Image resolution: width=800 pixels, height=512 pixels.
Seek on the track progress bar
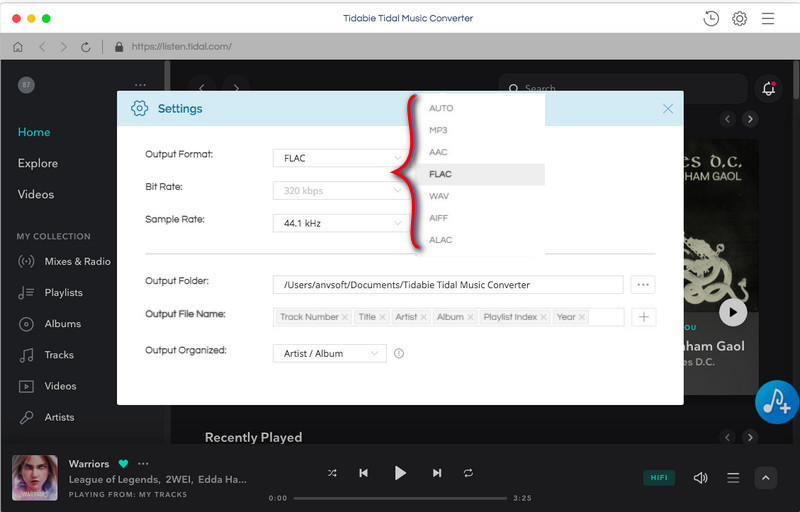click(x=400, y=498)
